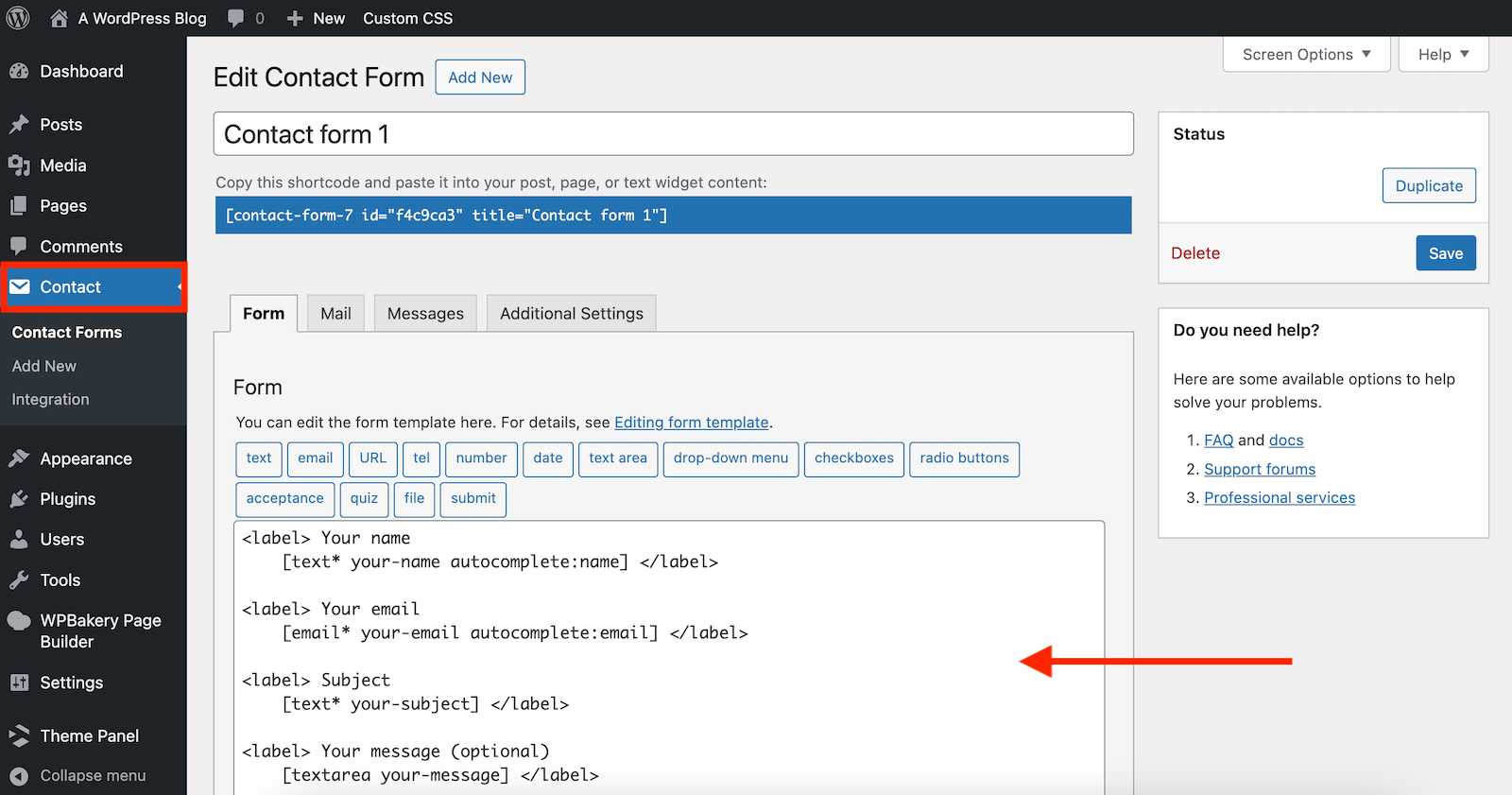
Task: Click the Plugins plug icon
Action: (19, 499)
